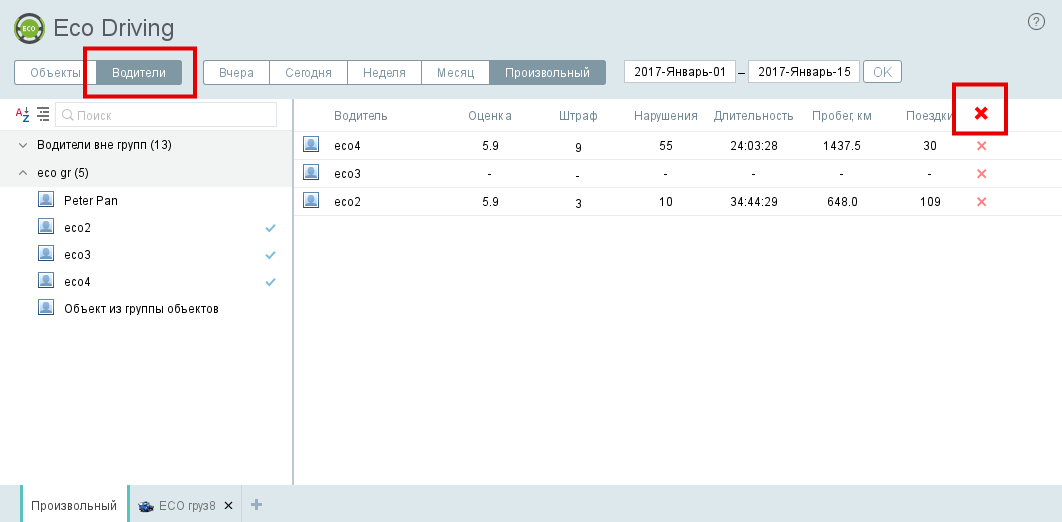
Task: Click the list grouping view icon
Action: click(43, 115)
